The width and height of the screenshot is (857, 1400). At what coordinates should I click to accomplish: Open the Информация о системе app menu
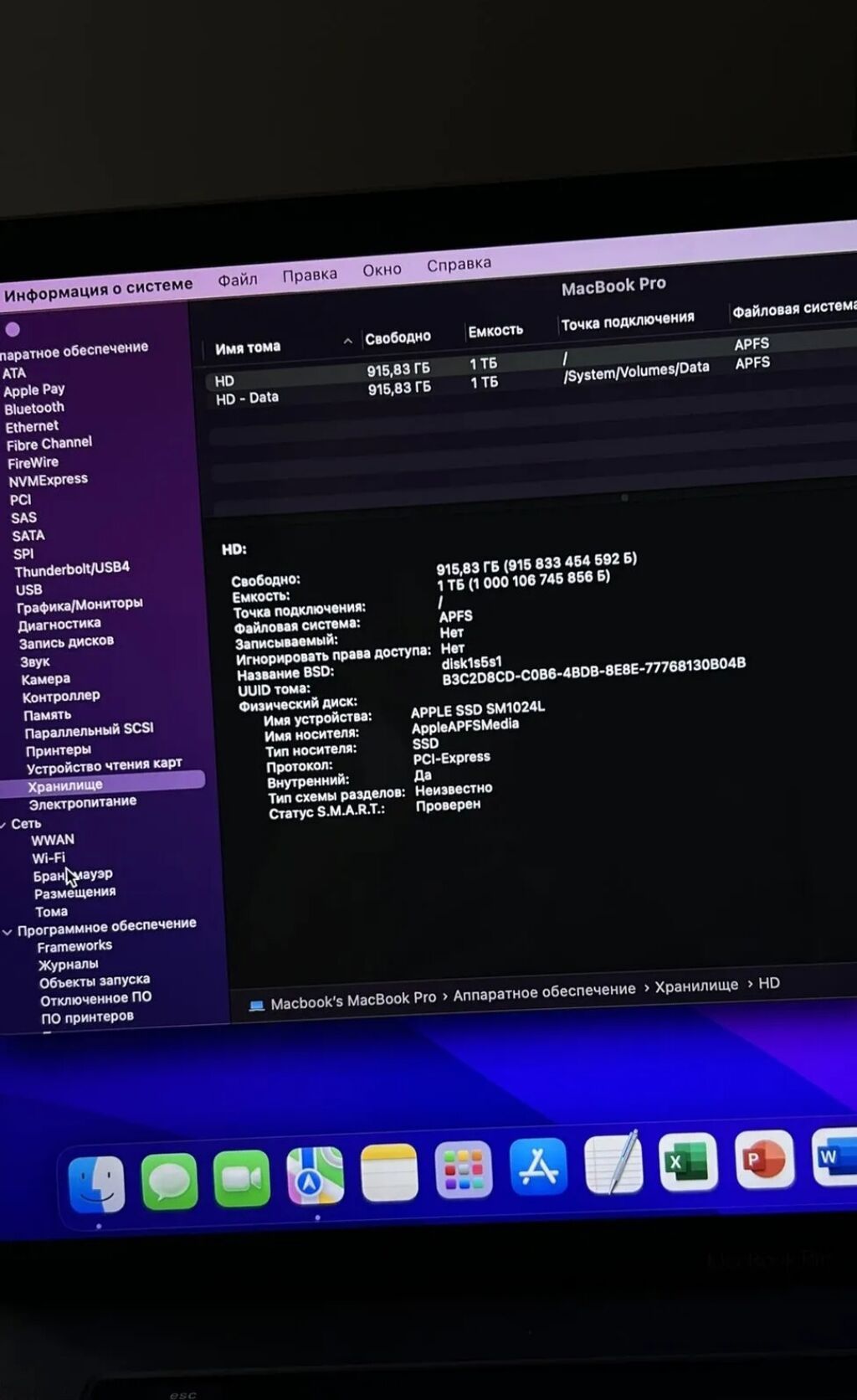click(98, 289)
